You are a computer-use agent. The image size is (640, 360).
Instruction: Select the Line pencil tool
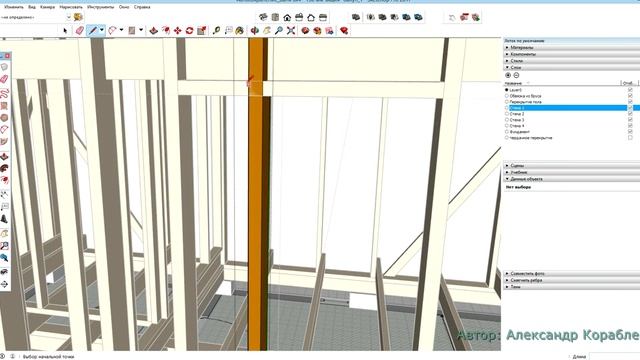click(93, 31)
